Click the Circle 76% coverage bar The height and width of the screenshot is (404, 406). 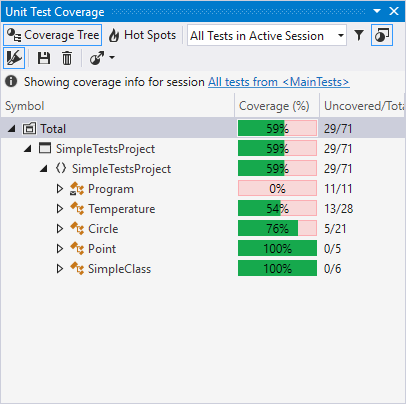[277, 229]
